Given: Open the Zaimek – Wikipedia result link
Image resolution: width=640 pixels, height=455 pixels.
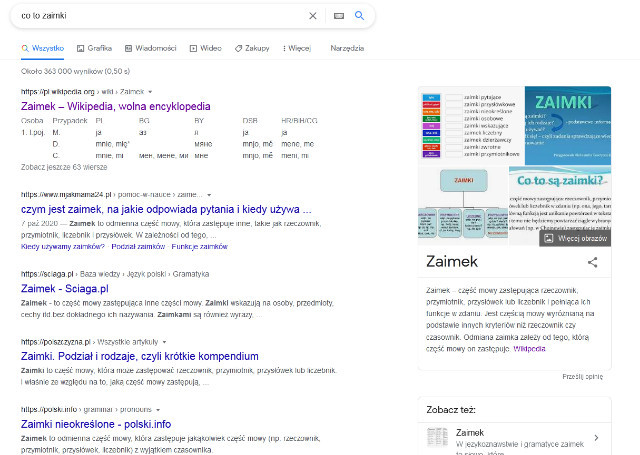Looking at the screenshot, I should tap(116, 105).
